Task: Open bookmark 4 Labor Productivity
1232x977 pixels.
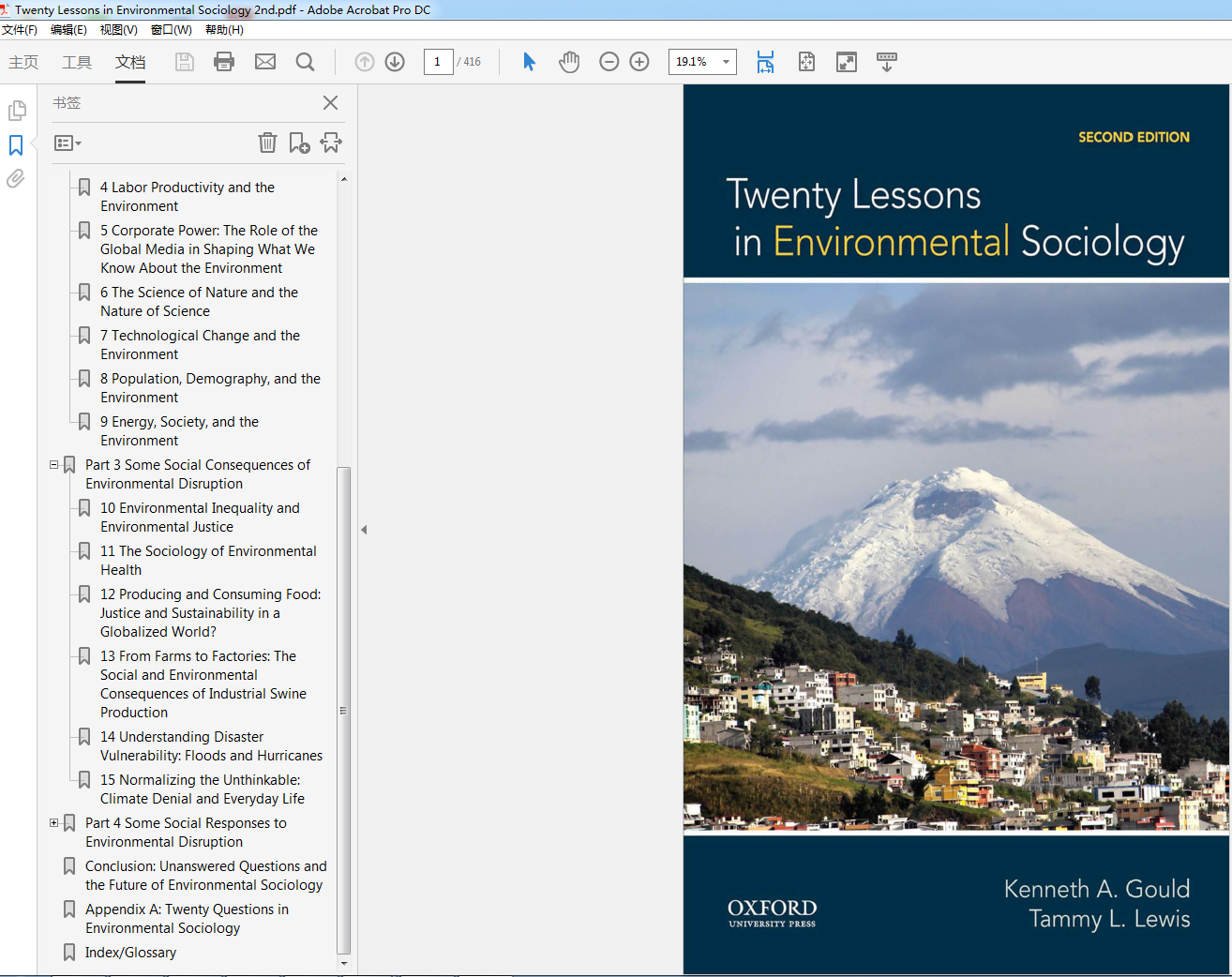Action: 188,197
